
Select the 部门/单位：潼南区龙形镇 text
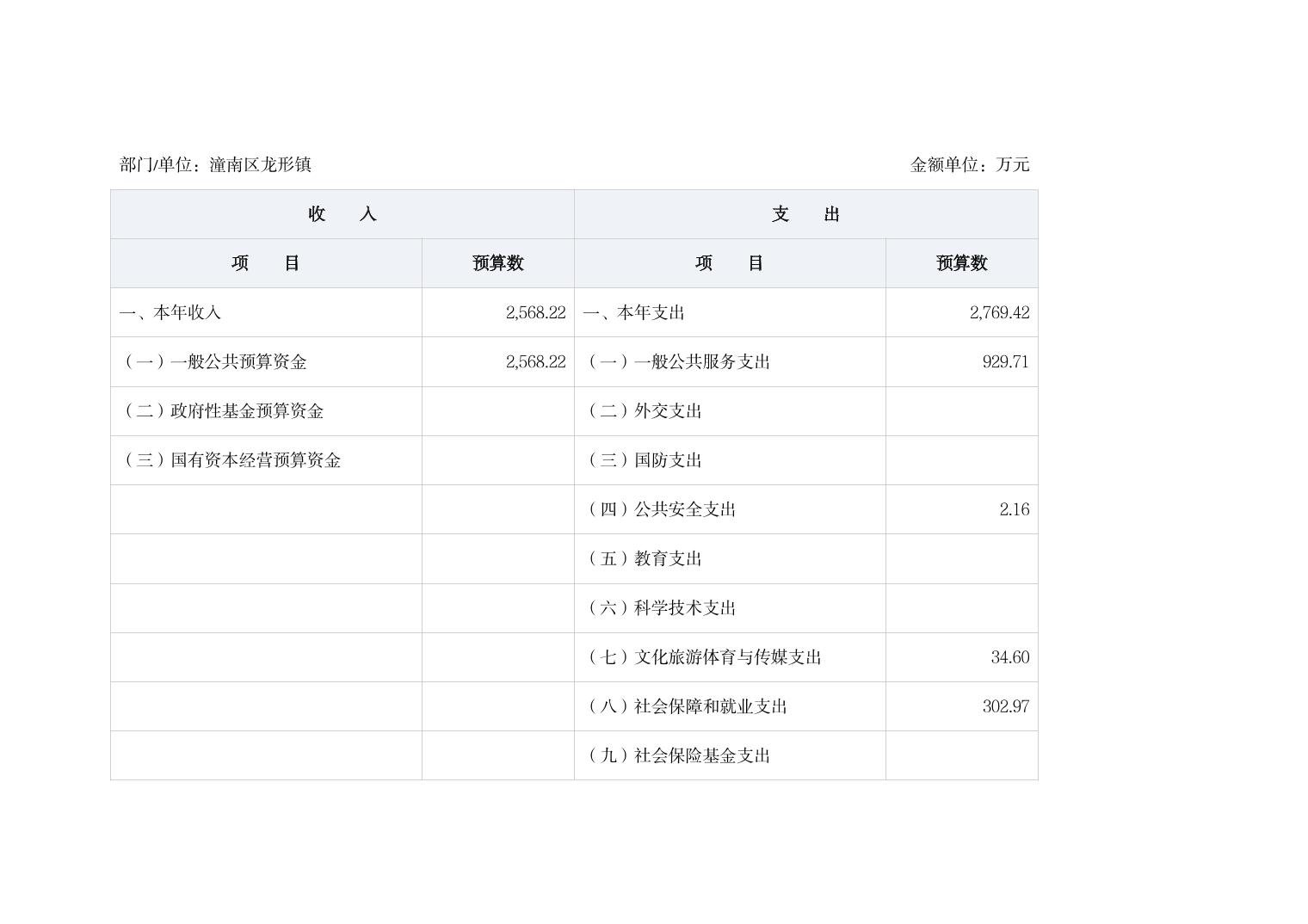(215, 164)
